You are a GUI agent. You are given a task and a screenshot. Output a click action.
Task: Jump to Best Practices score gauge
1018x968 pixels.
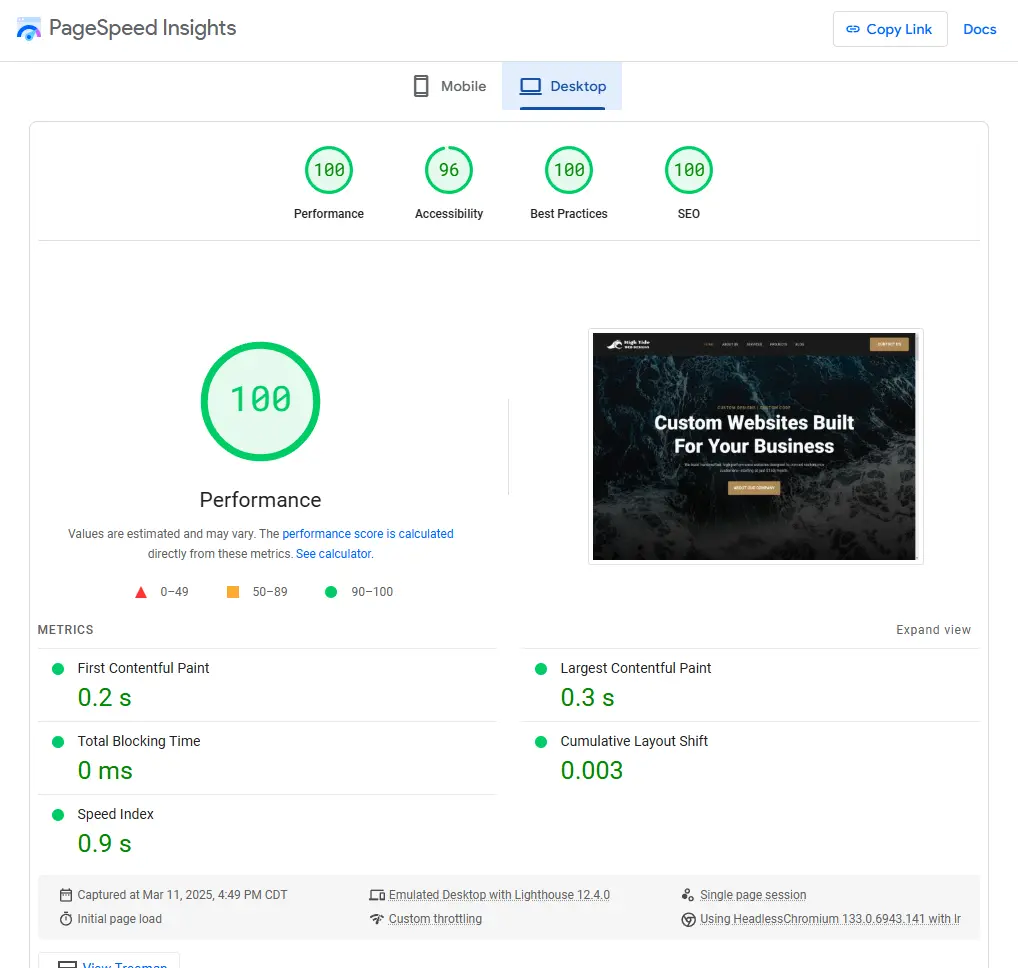click(x=569, y=170)
